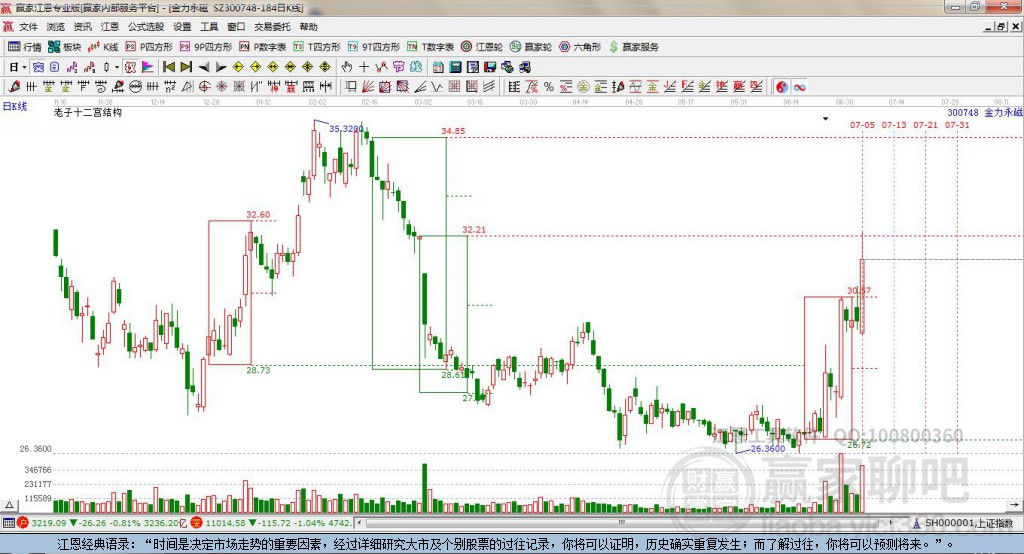Click the black left arrow icon
This screenshot has height=554, width=1024.
(x=204, y=67)
